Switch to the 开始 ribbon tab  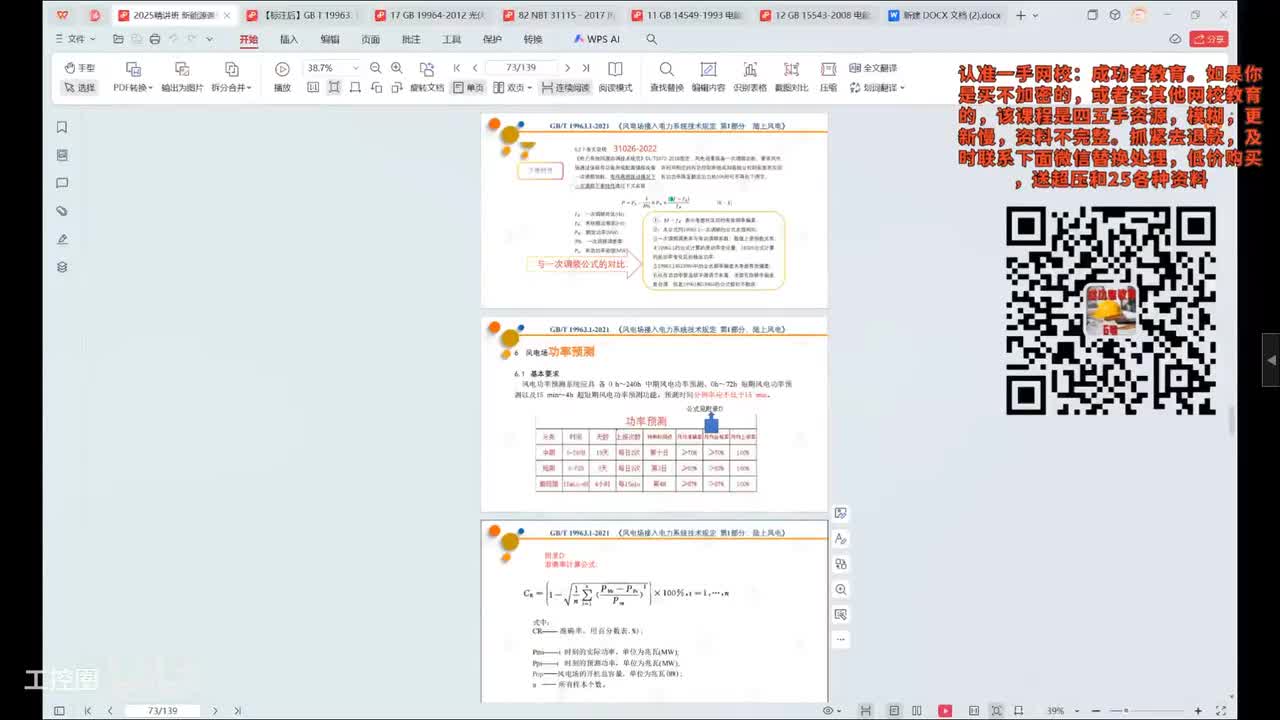click(x=248, y=39)
